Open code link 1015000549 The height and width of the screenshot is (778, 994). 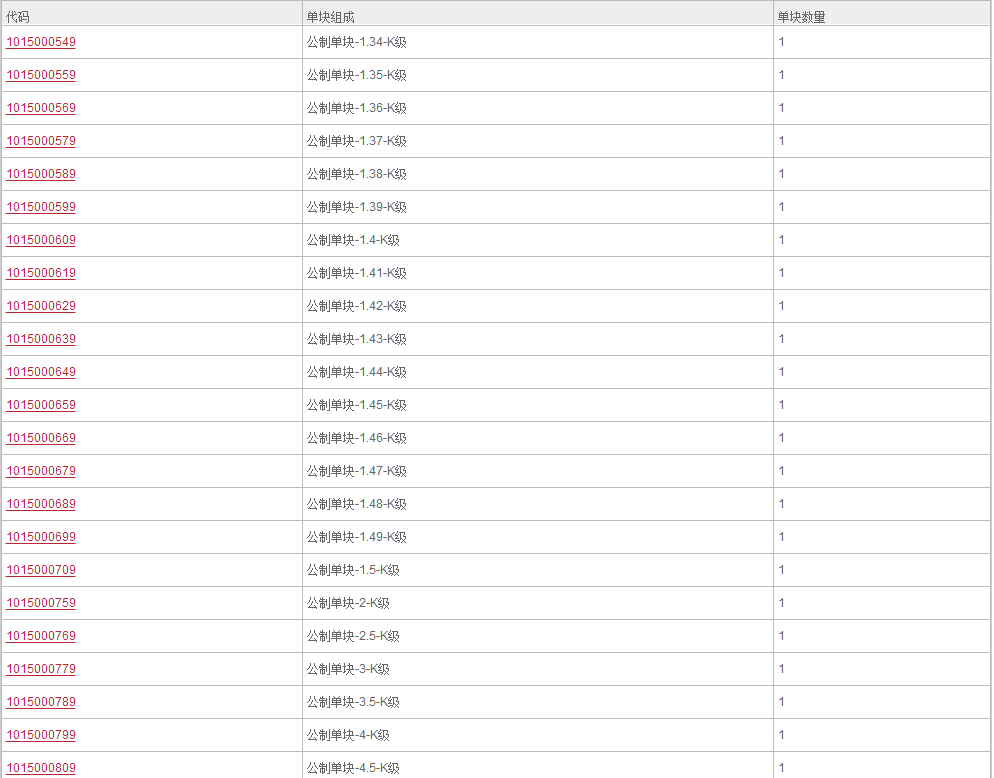click(x=41, y=42)
